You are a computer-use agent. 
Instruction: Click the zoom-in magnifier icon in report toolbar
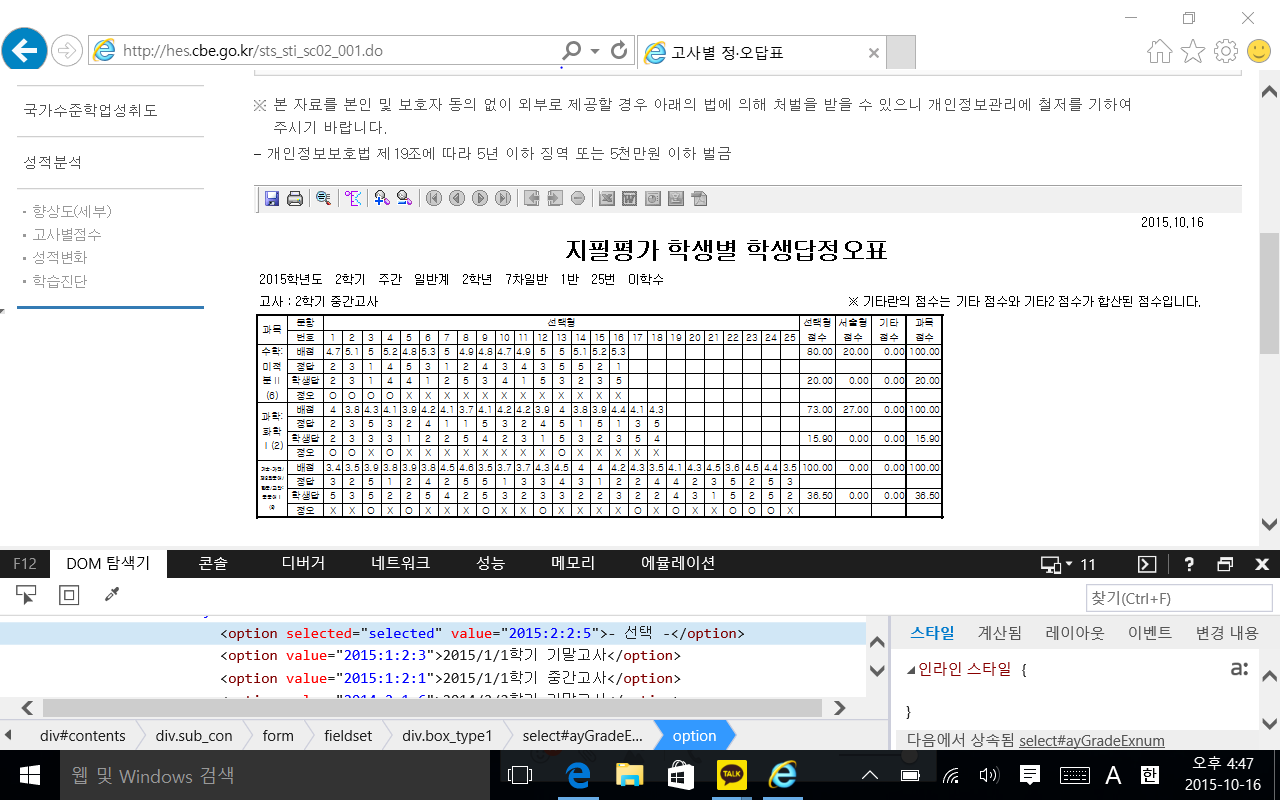point(382,199)
